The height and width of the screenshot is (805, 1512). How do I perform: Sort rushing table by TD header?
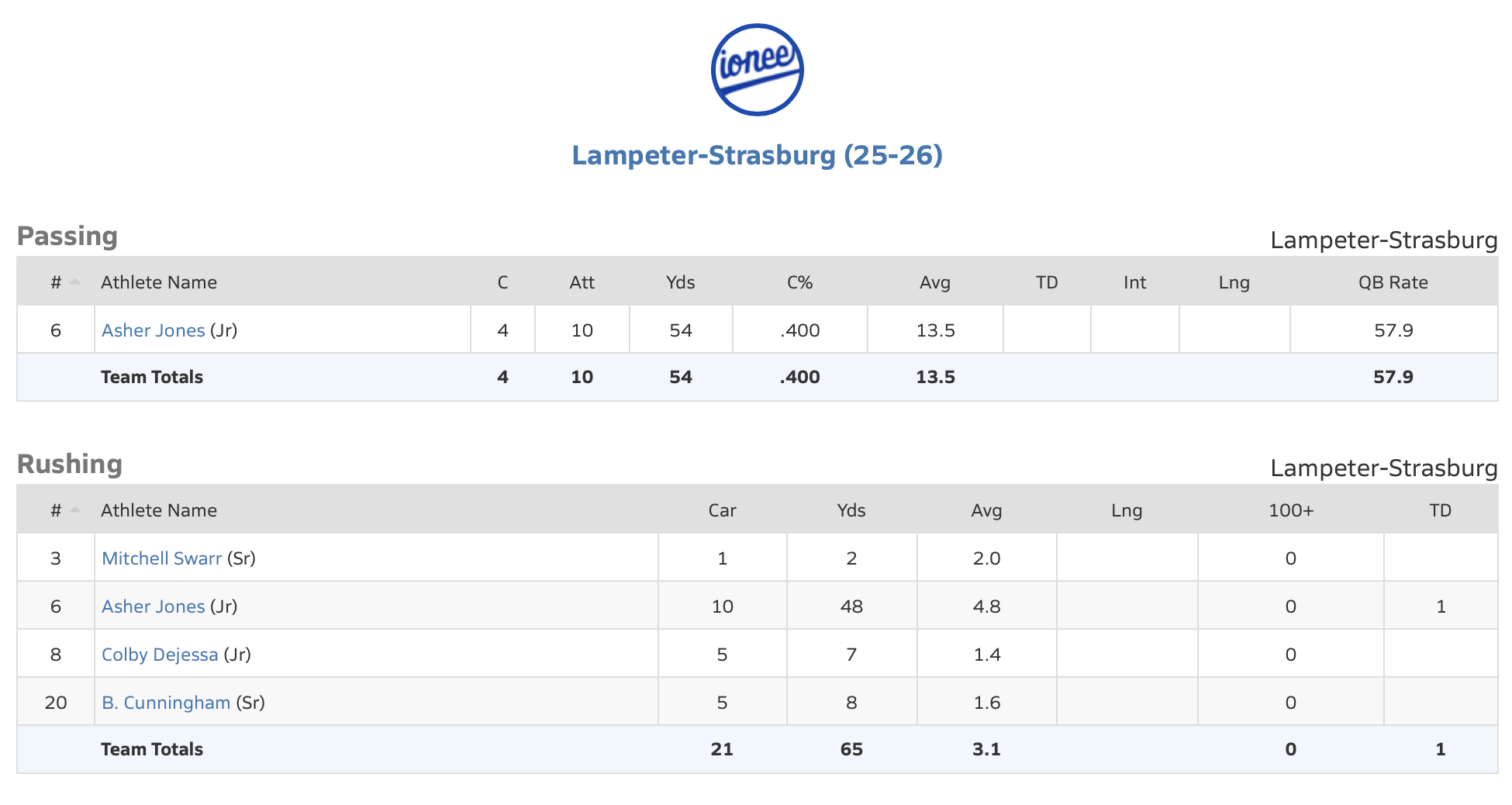tap(1440, 510)
